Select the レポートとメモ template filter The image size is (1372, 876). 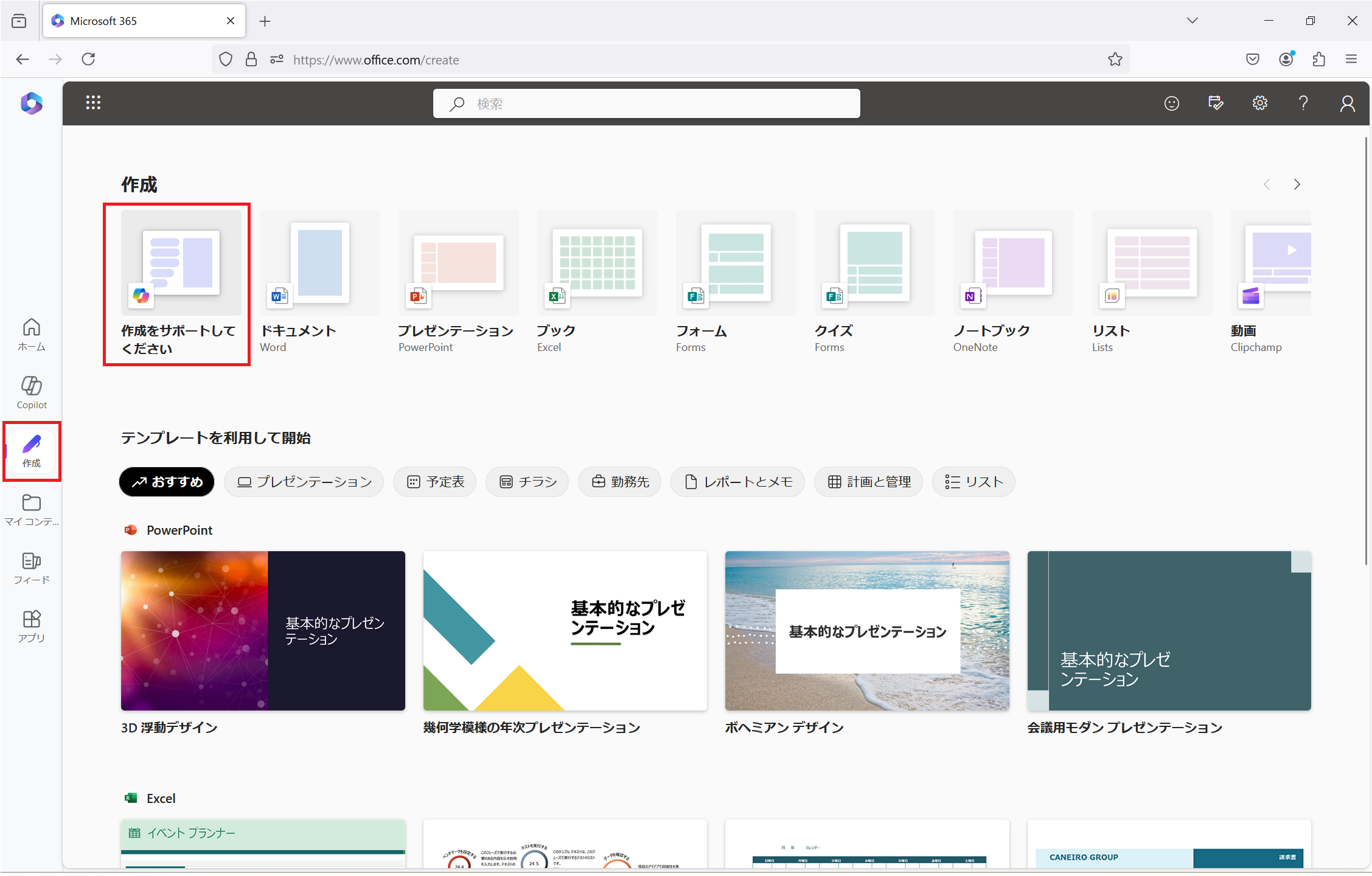[737, 482]
